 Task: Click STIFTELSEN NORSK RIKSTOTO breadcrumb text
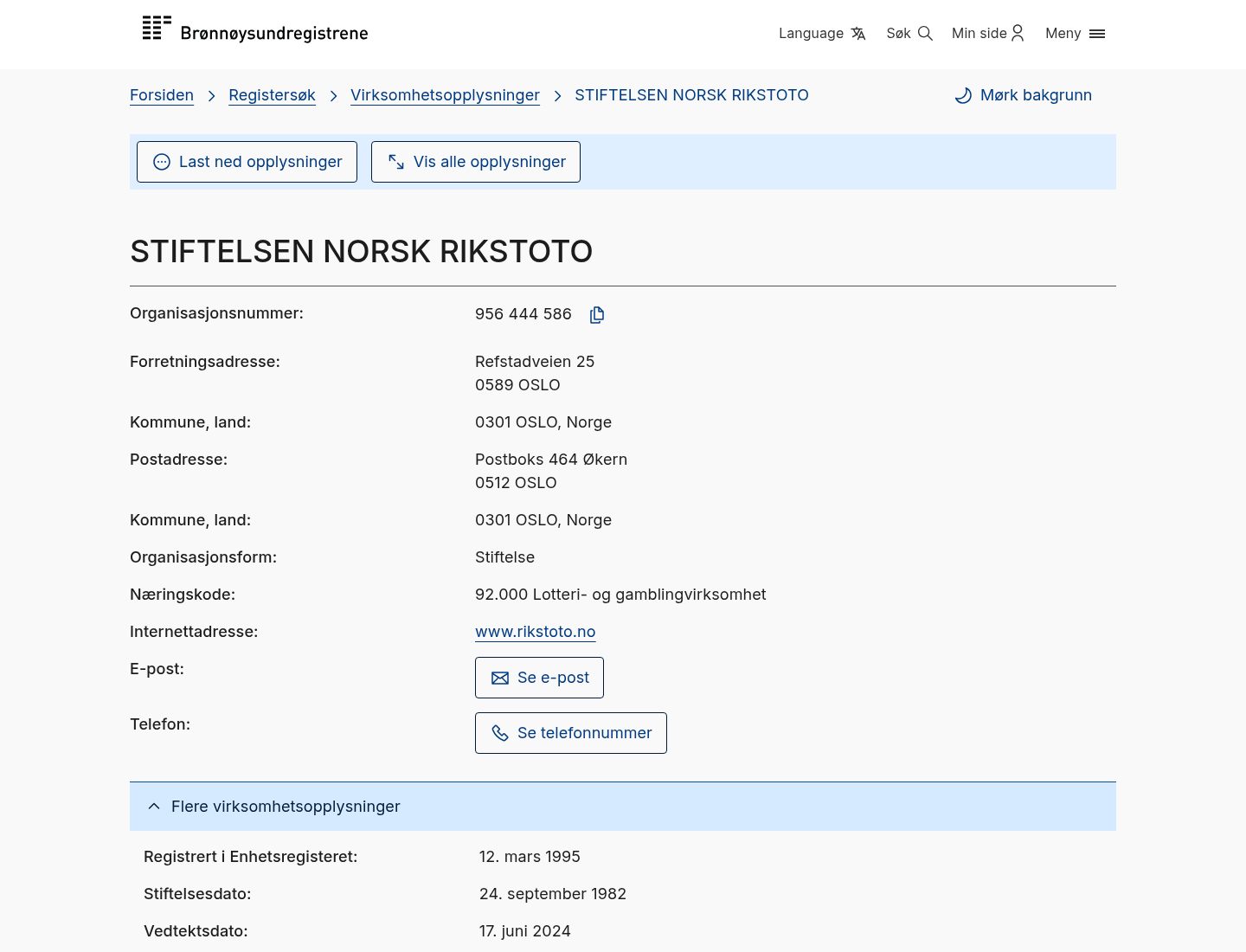tap(691, 95)
